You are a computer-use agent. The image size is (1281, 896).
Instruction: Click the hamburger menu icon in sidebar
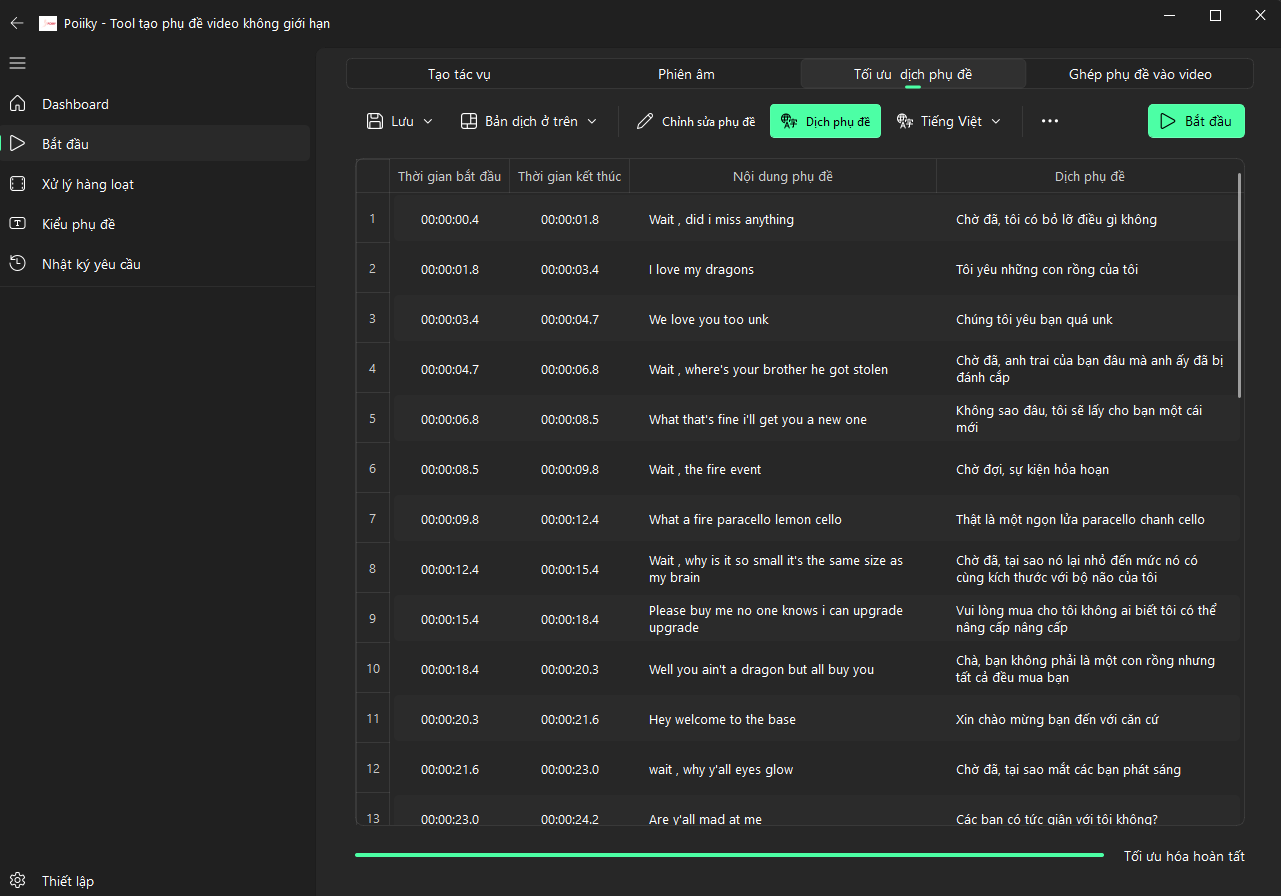pos(17,63)
